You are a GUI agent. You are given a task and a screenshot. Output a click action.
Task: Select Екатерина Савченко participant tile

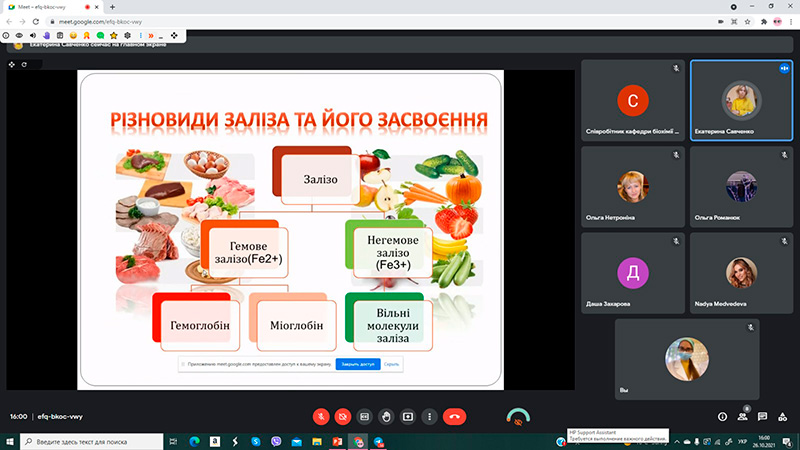coord(741,103)
